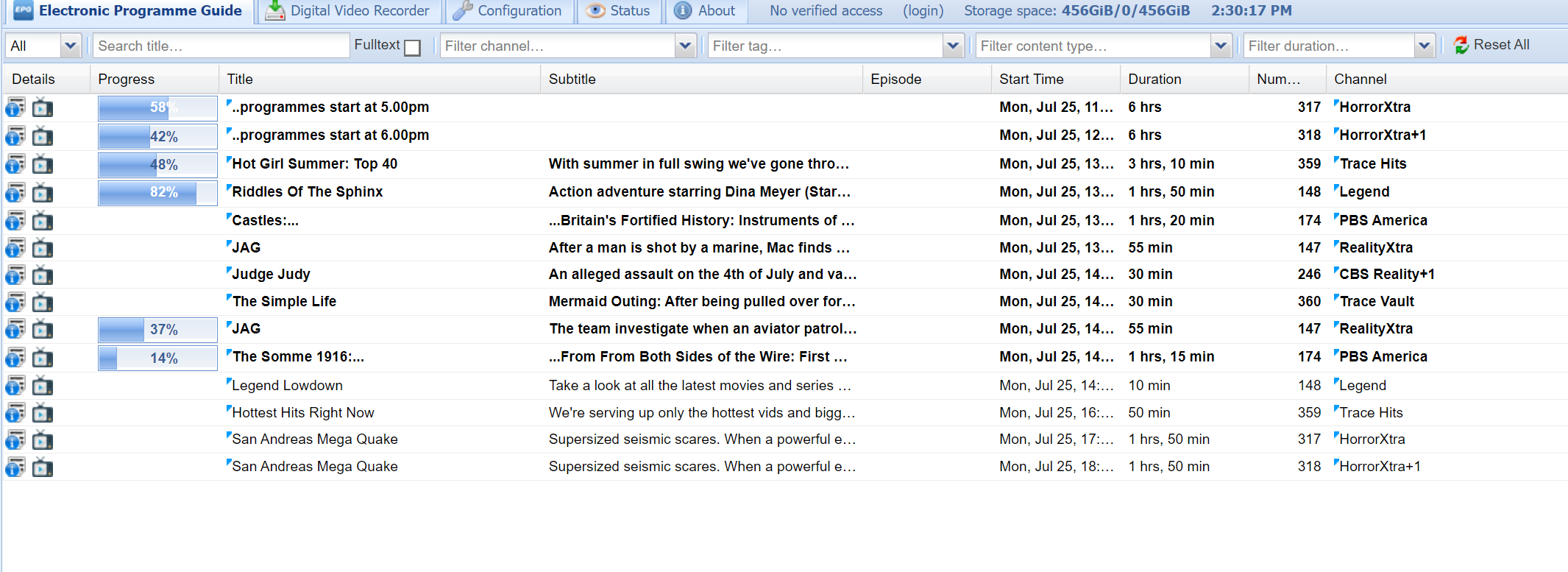Click the (login) link

923,11
